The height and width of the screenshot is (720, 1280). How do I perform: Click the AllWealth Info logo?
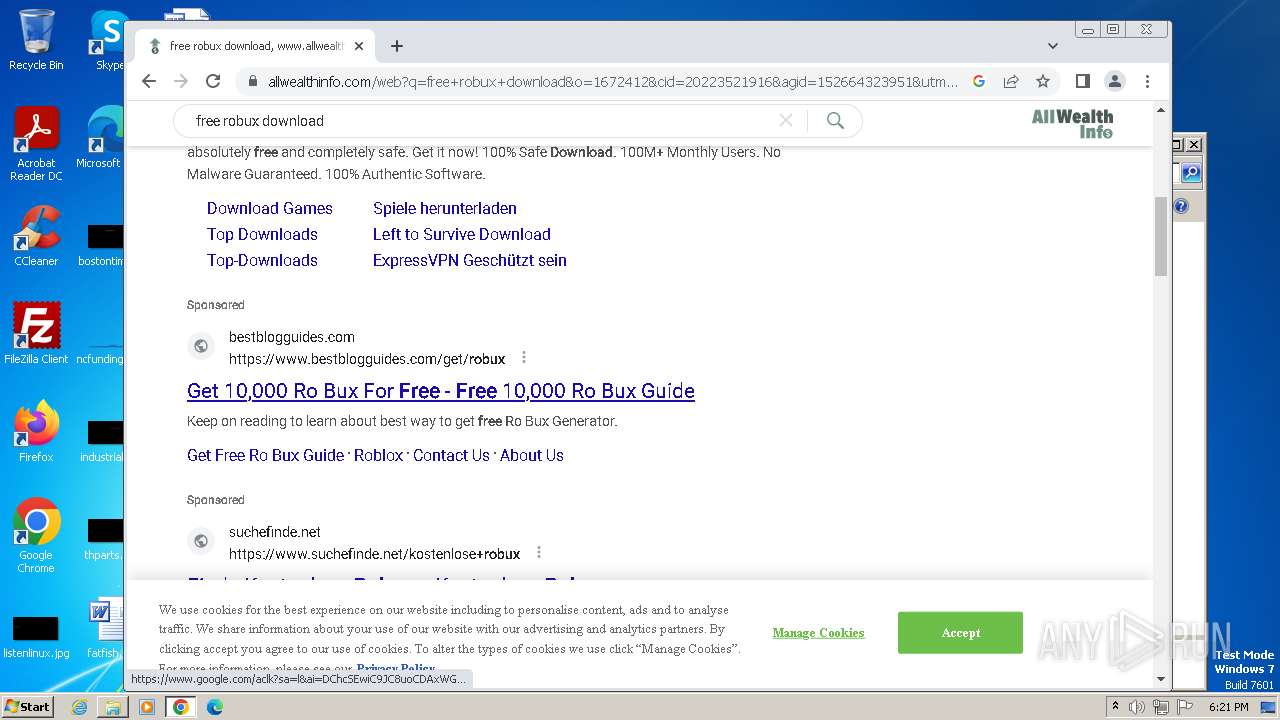1072,123
